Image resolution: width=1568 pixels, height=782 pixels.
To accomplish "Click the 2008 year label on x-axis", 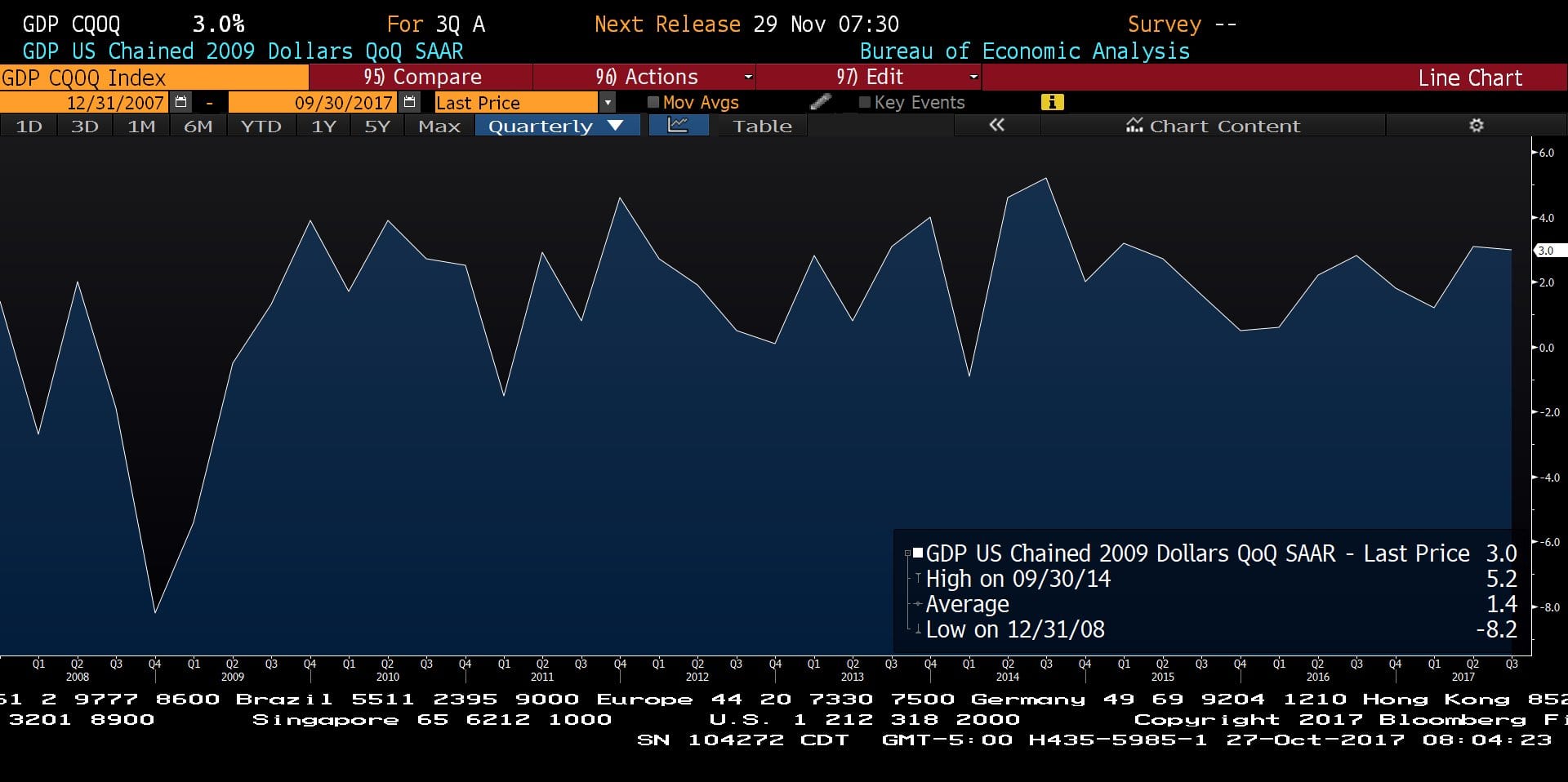I will (x=78, y=677).
